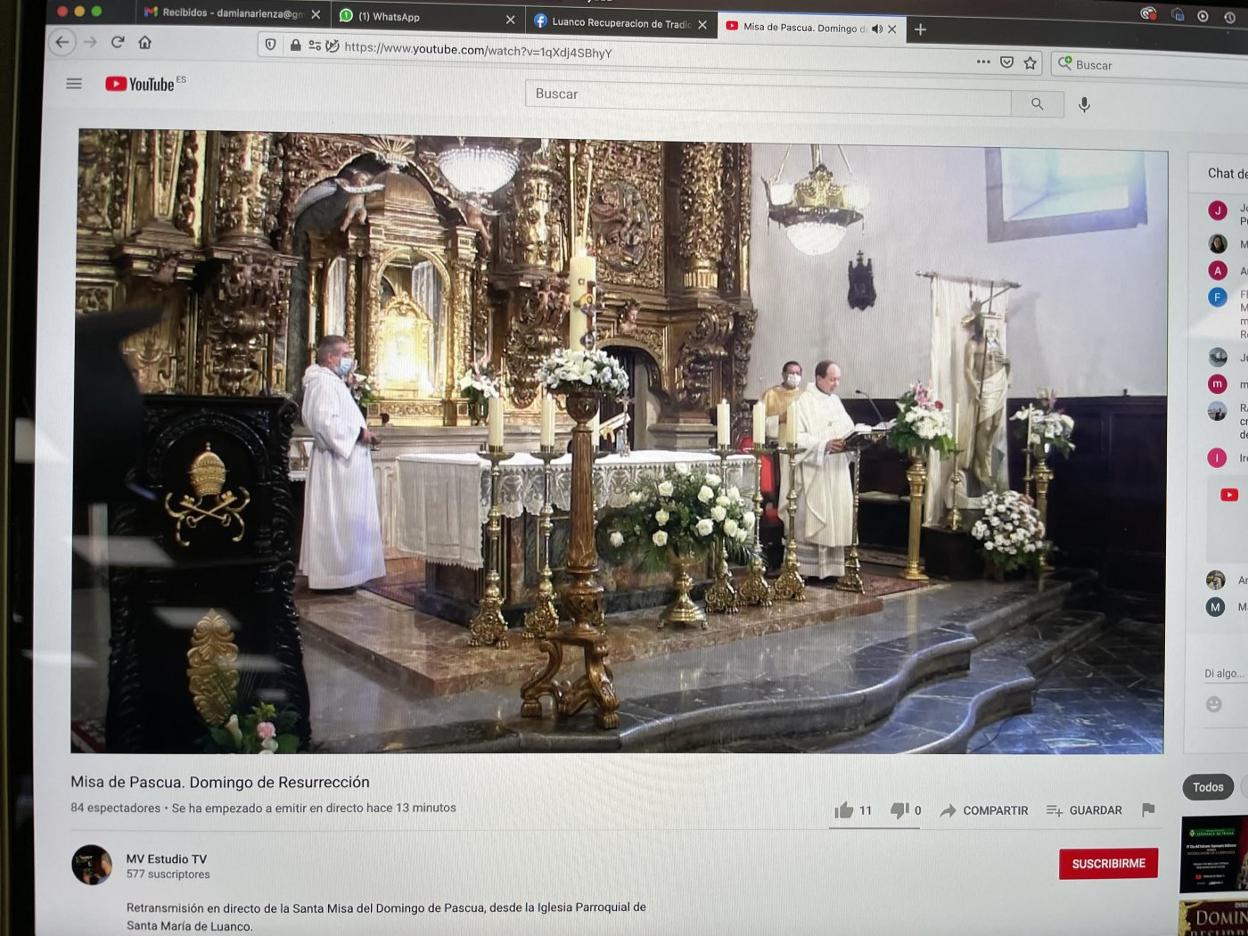Click the magnifier search button on YouTube
This screenshot has width=1248, height=936.
pos(1037,104)
